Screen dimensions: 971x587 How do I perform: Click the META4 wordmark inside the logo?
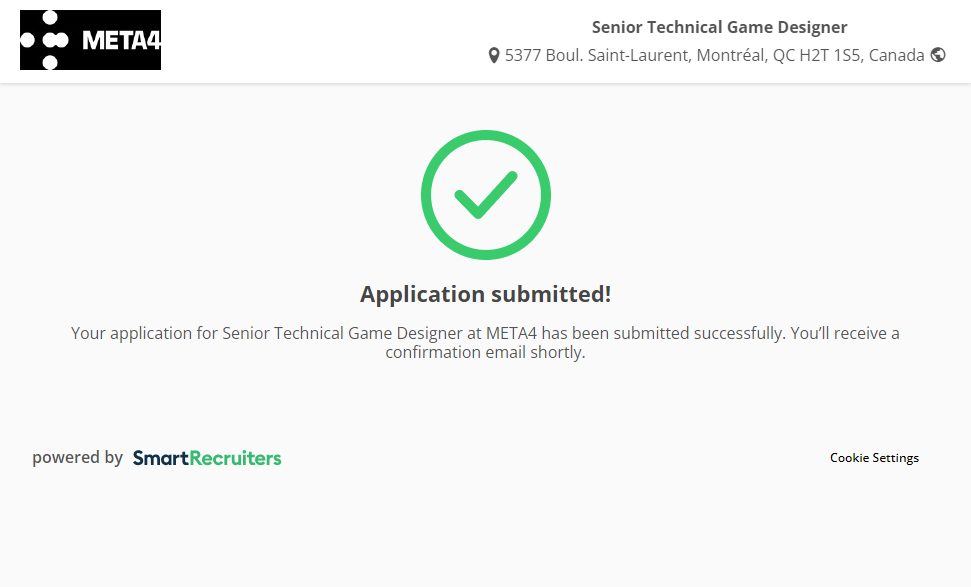120,41
